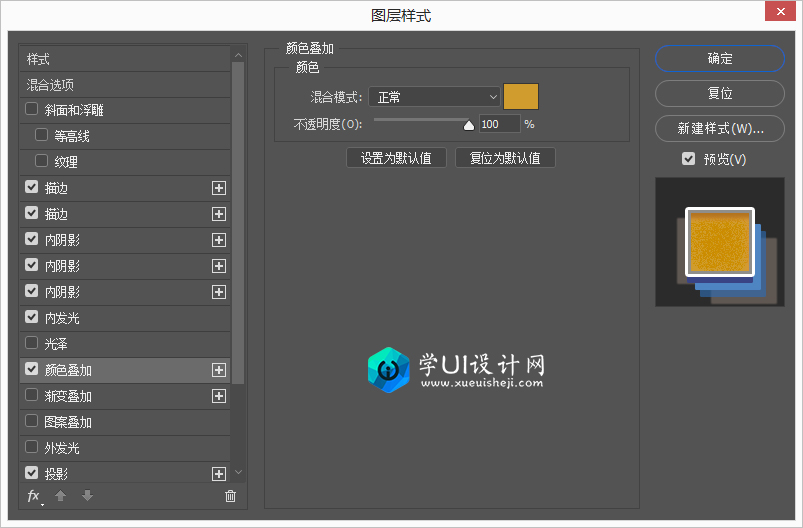The image size is (803, 528).
Task: Add another 投影 with its plus icon
Action: point(219,474)
